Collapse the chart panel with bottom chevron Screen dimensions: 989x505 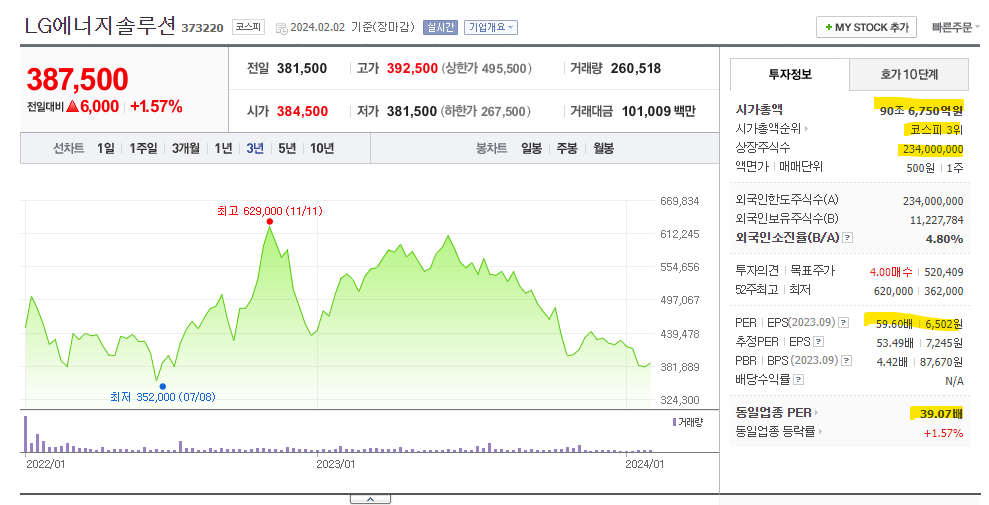370,499
